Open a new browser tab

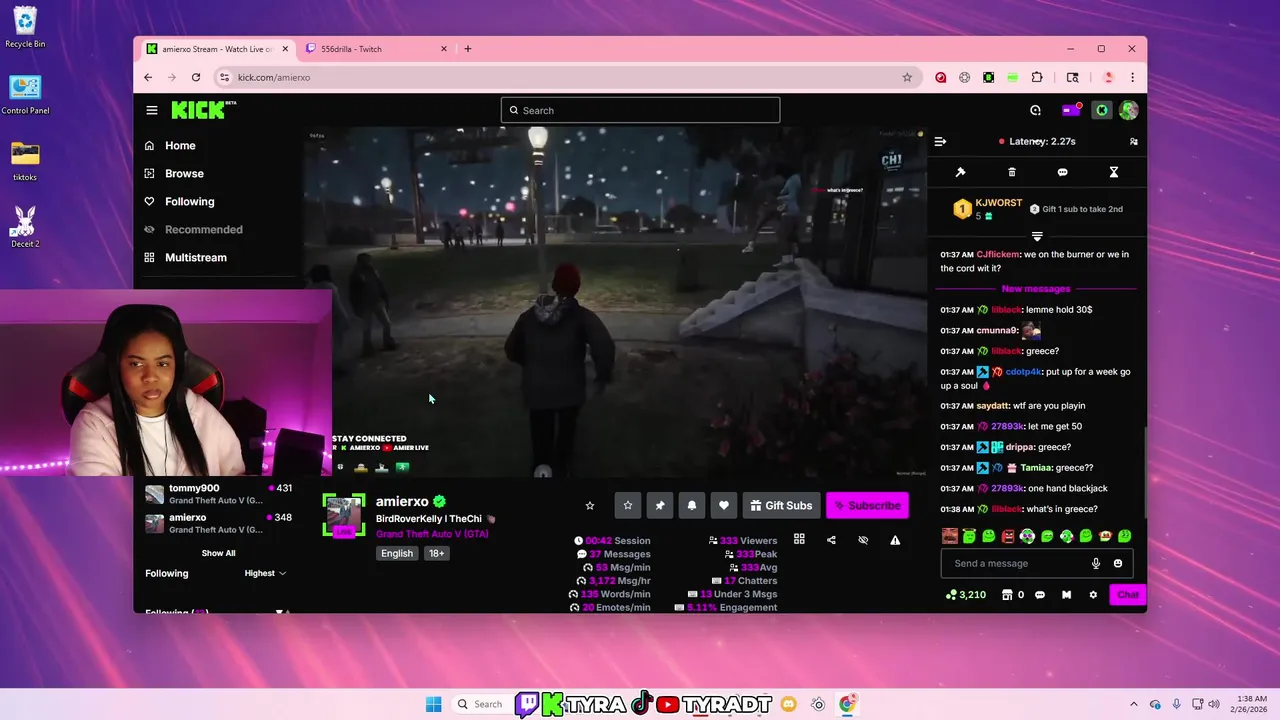pyautogui.click(x=467, y=49)
